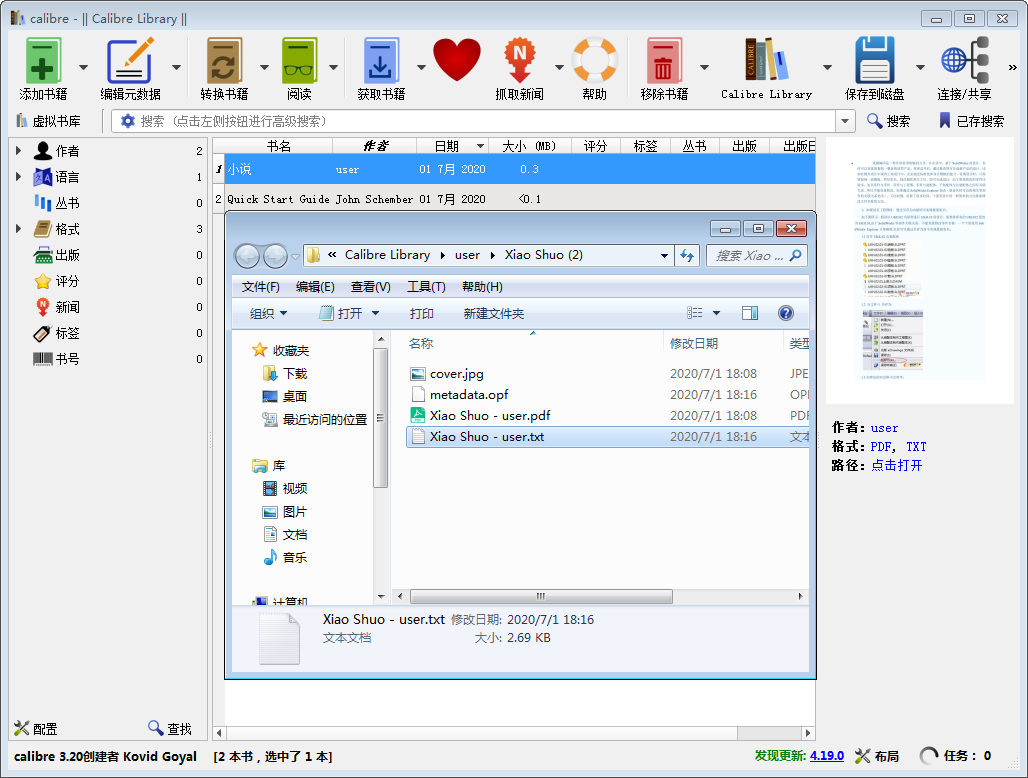Click New folder in Explorer toolbar
Viewport: 1028px width, 778px height.
pos(494,313)
